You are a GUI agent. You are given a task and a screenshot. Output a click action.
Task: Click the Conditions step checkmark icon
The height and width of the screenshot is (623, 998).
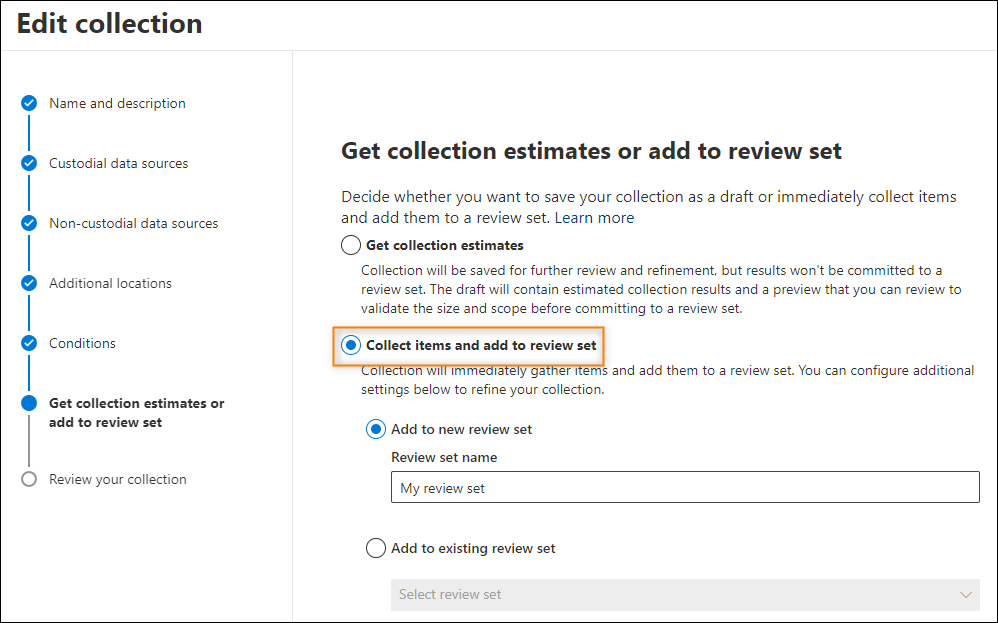coord(29,343)
